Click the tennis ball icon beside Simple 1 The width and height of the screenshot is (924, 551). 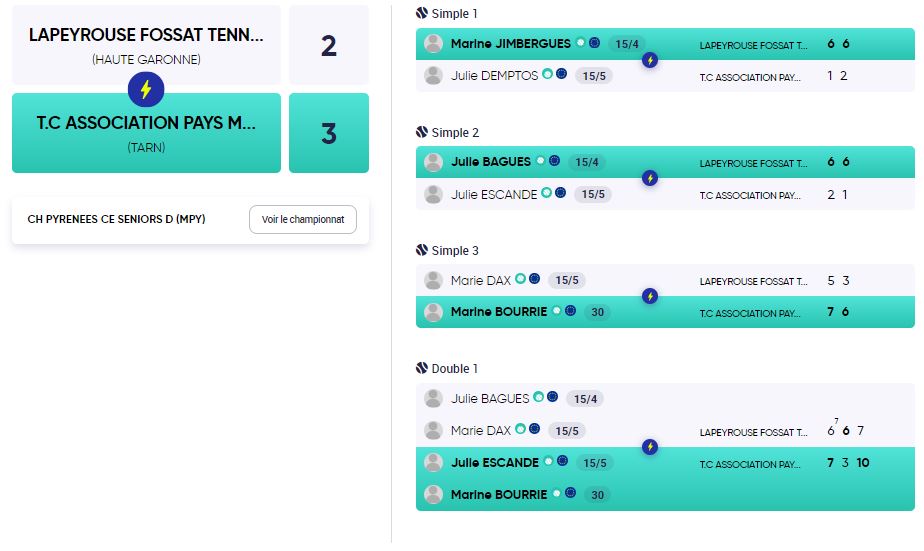pyautogui.click(x=422, y=14)
